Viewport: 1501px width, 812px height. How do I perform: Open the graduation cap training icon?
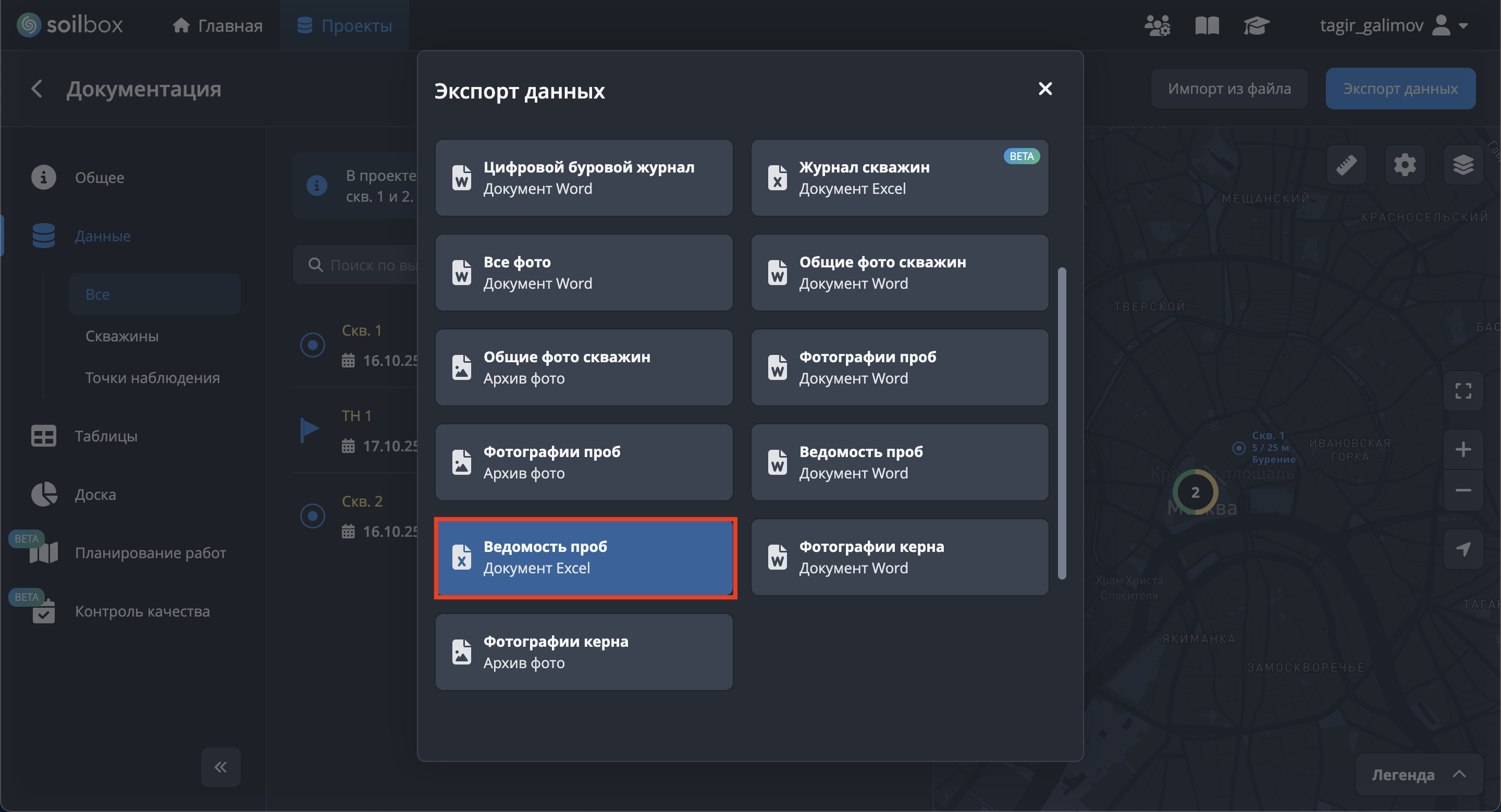pos(1256,26)
